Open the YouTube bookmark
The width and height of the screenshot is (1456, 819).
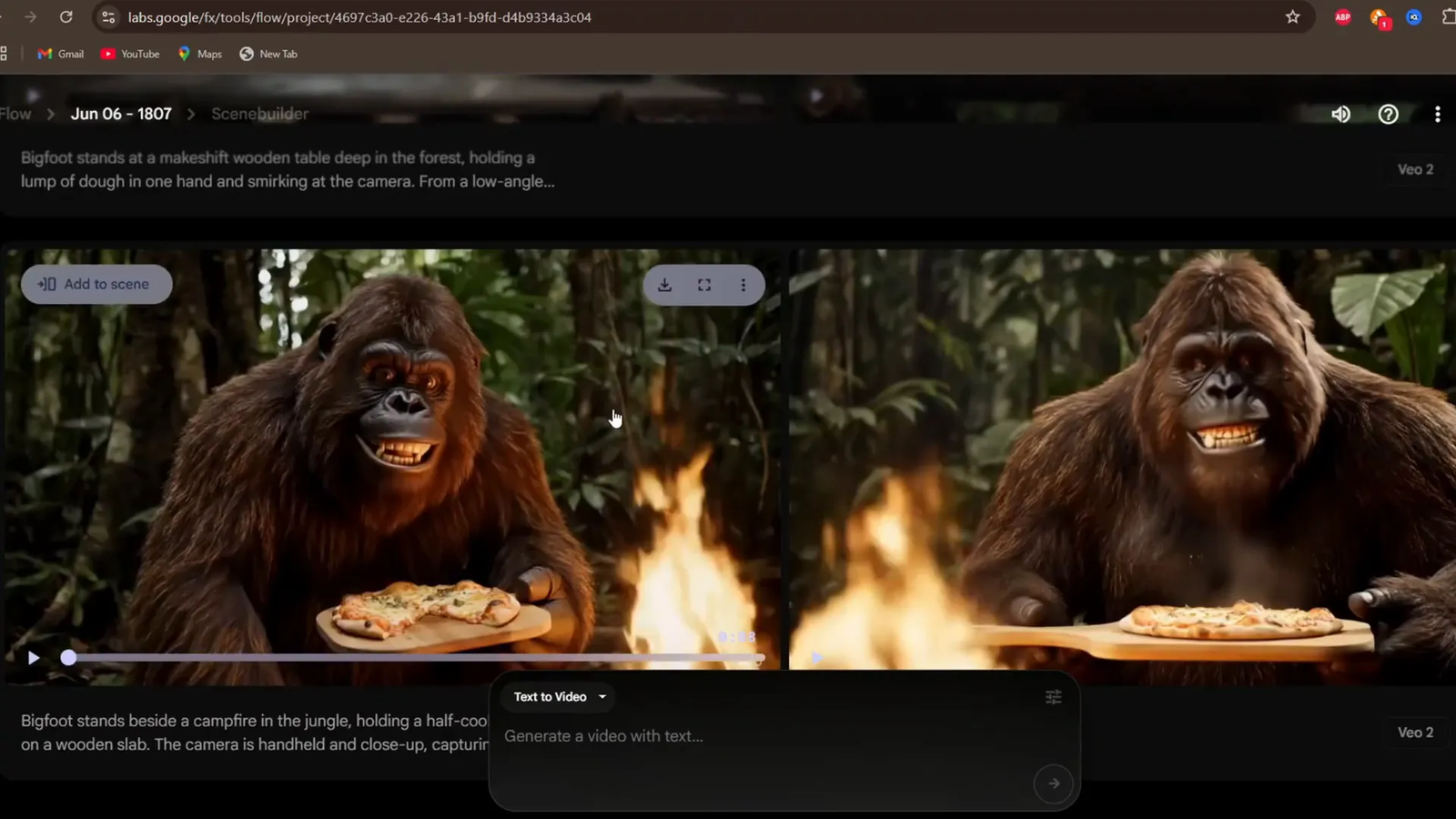click(130, 54)
